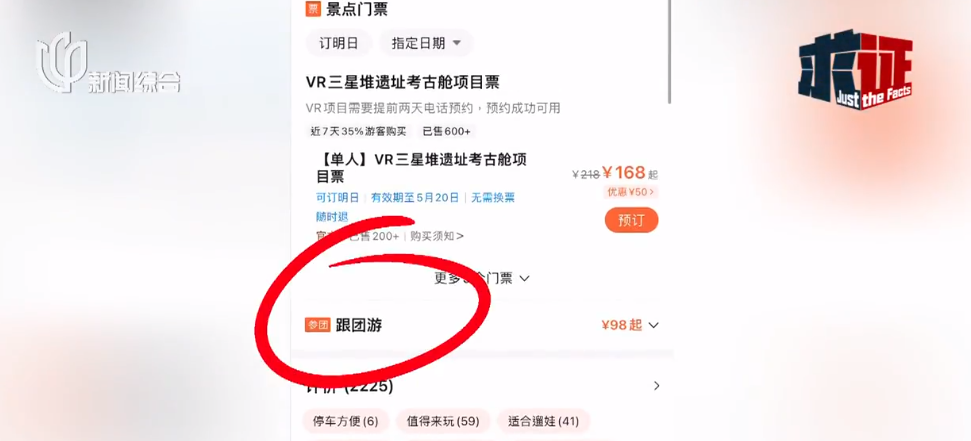Open the 指定日期 date dropdown

pyautogui.click(x=427, y=43)
